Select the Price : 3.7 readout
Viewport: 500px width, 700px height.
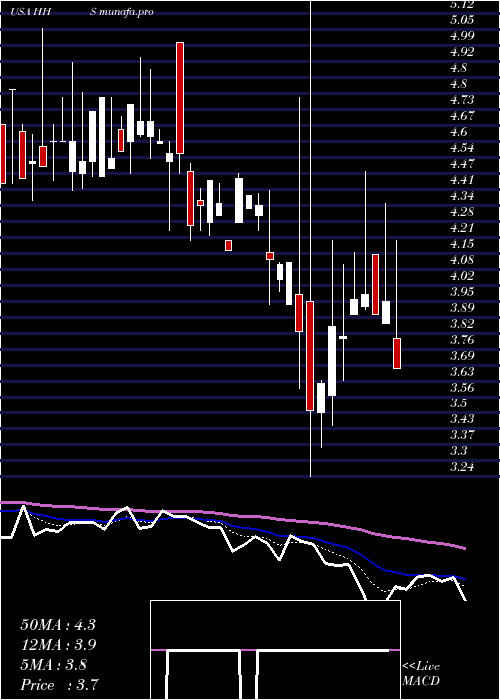click(59, 685)
